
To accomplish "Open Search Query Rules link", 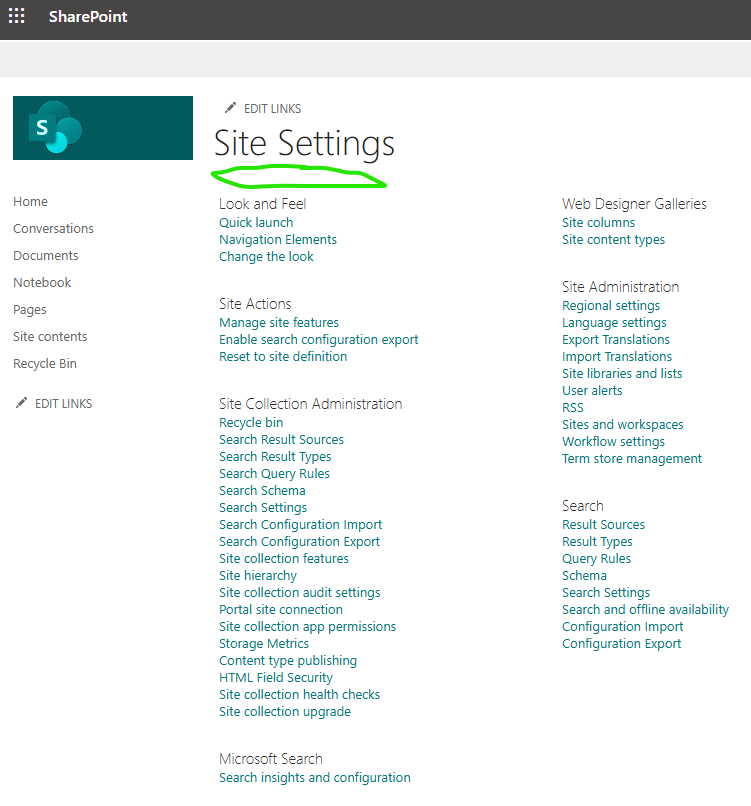I will click(x=274, y=473).
